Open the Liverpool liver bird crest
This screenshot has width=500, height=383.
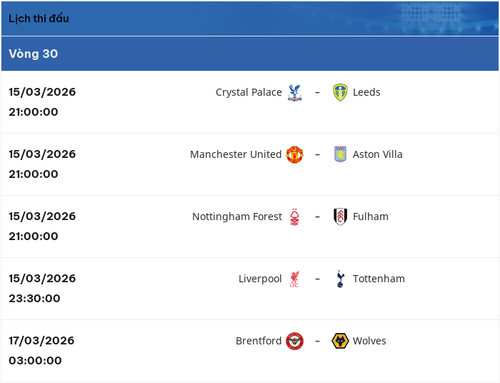(x=295, y=279)
